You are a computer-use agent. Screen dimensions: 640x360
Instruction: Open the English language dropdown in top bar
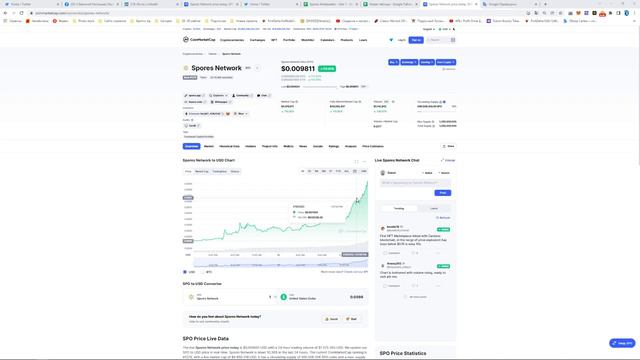coord(429,29)
